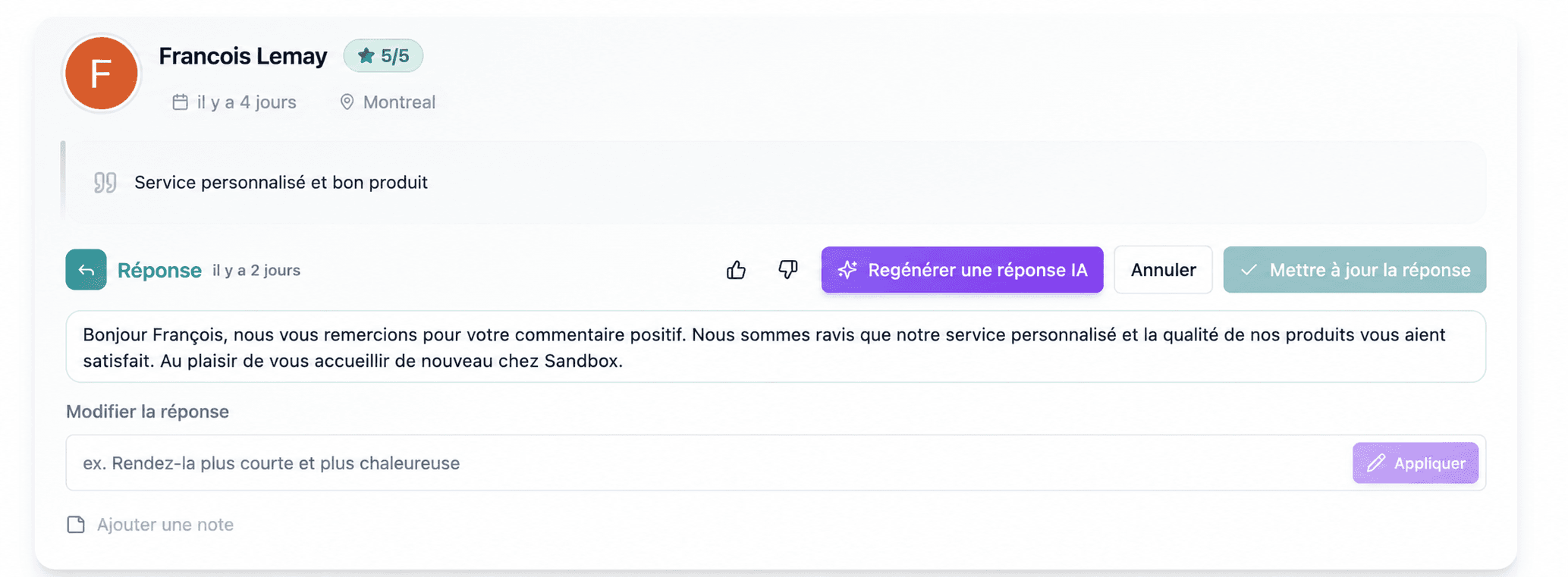Click the teal reply arrow icon
The image size is (1568, 577).
[86, 270]
